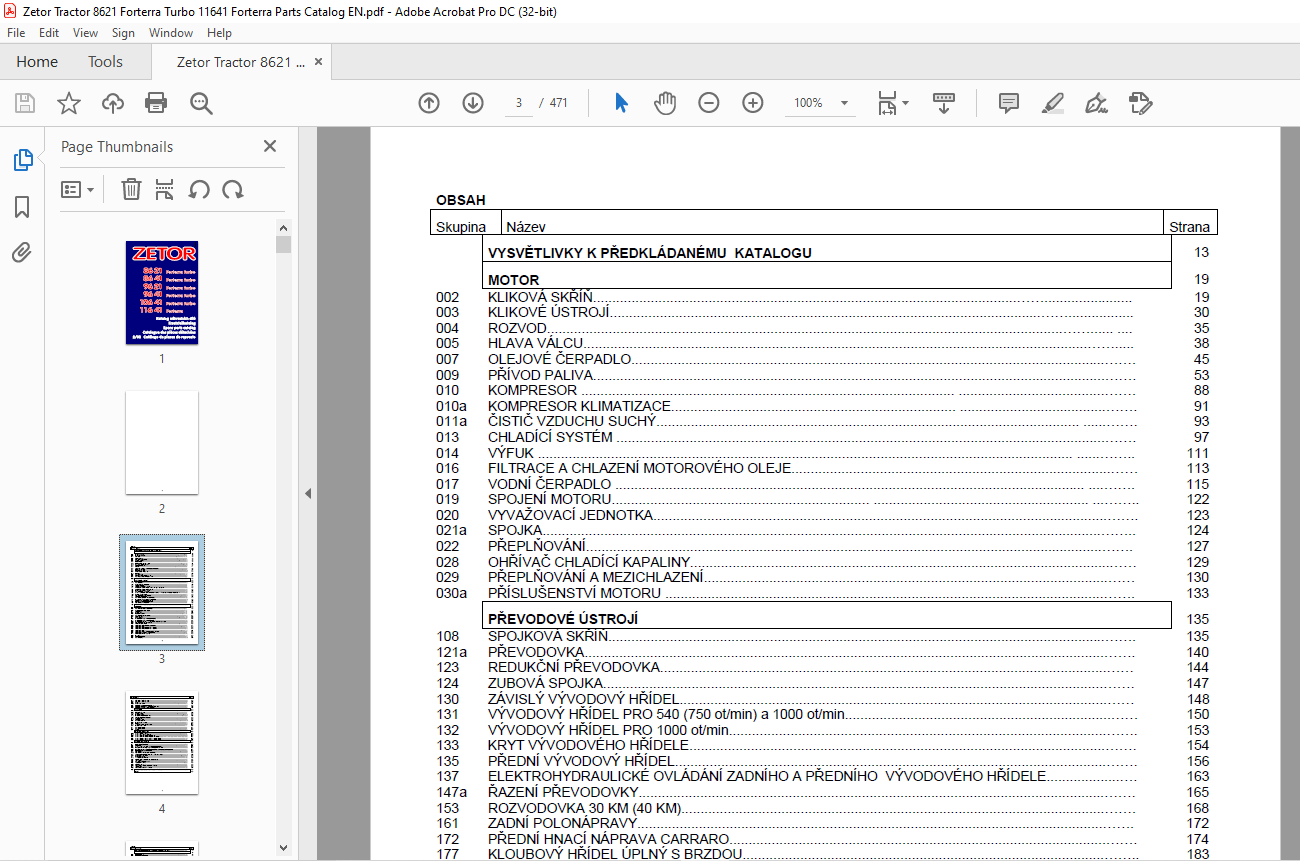Click the insert pages icon in thumbnails
This screenshot has height=861, width=1300.
[x=165, y=189]
